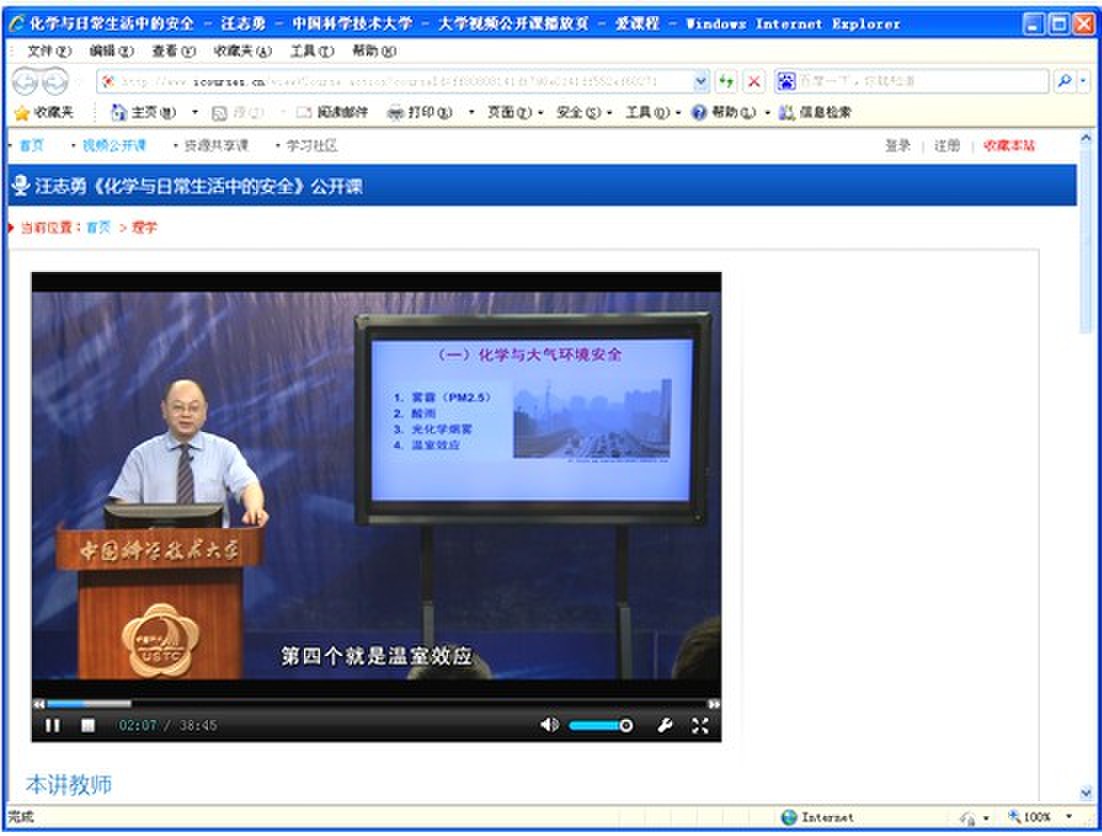Pause the lecture video
Screen dimensions: 1102x836
pyautogui.click(x=52, y=725)
